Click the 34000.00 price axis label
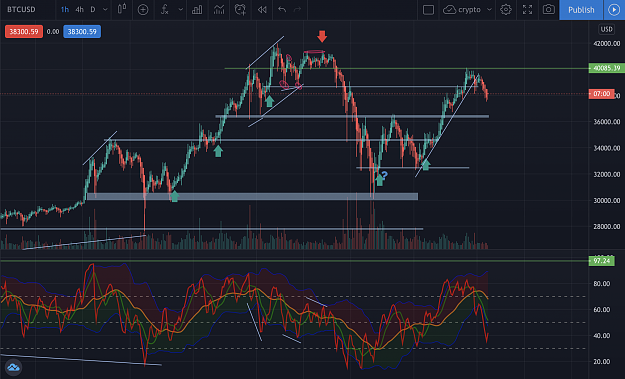 tap(607, 148)
